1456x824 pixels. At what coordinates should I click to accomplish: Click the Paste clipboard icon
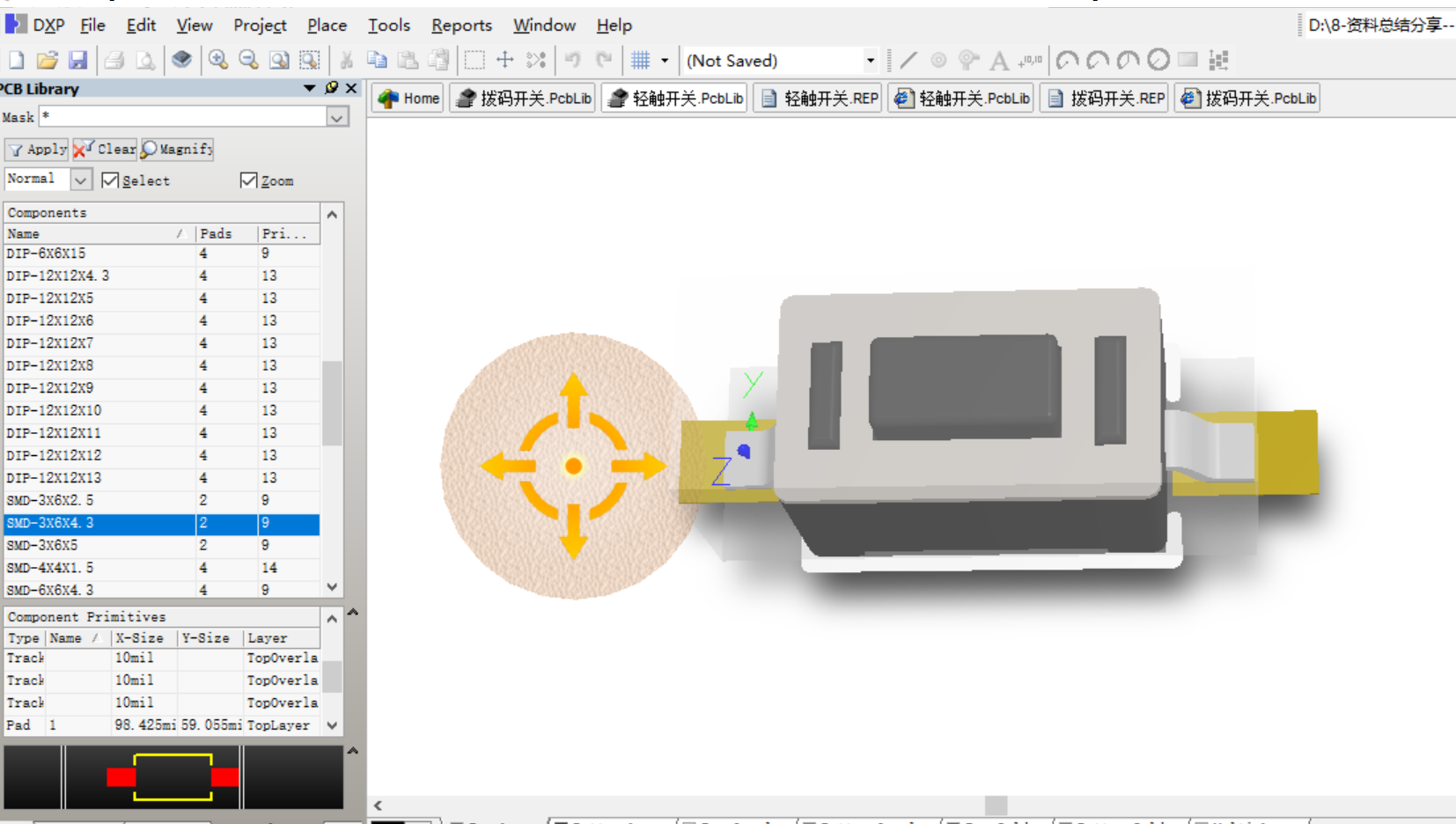[x=408, y=60]
